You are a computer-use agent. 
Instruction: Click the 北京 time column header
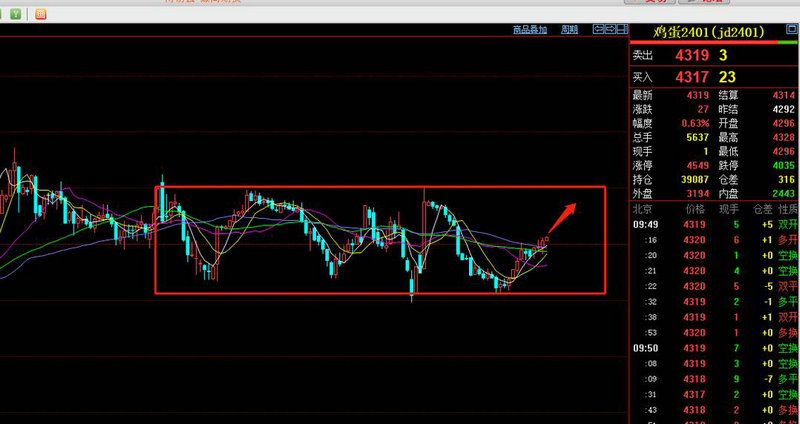pyautogui.click(x=642, y=209)
